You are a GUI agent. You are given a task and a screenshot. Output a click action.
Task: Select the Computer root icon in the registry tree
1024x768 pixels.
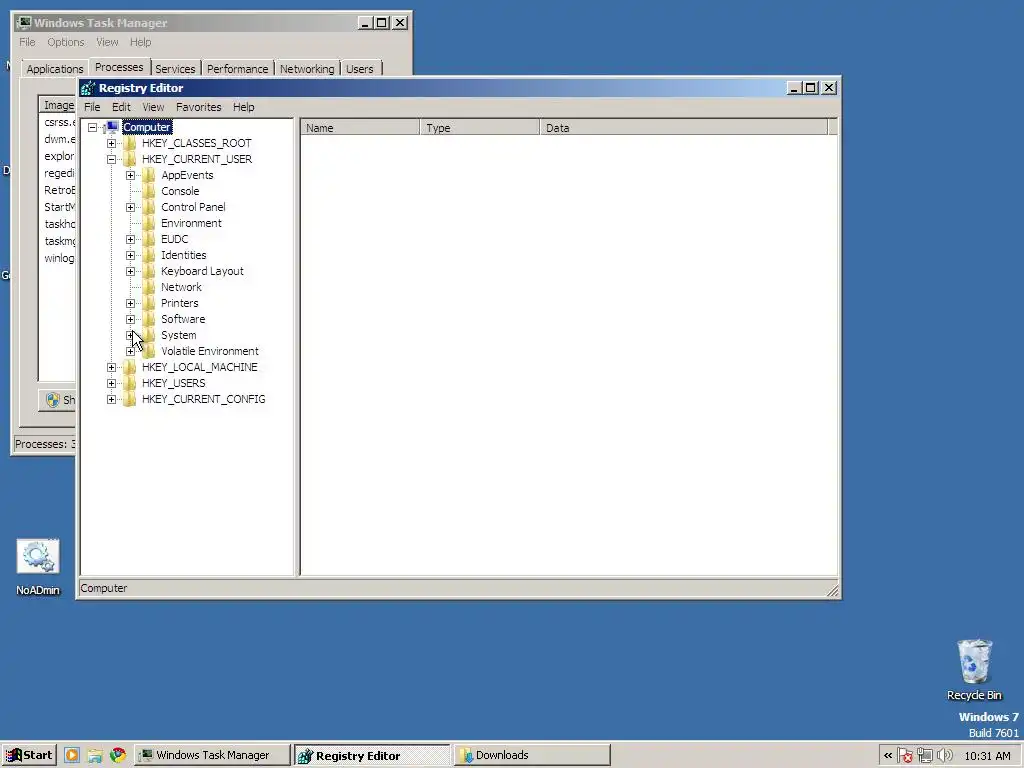point(112,127)
